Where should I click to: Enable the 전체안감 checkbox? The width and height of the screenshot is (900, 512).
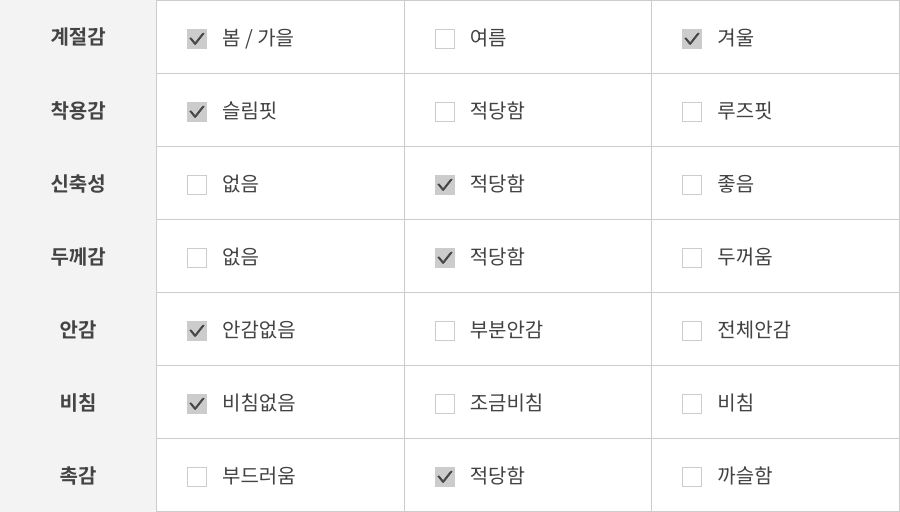click(692, 331)
